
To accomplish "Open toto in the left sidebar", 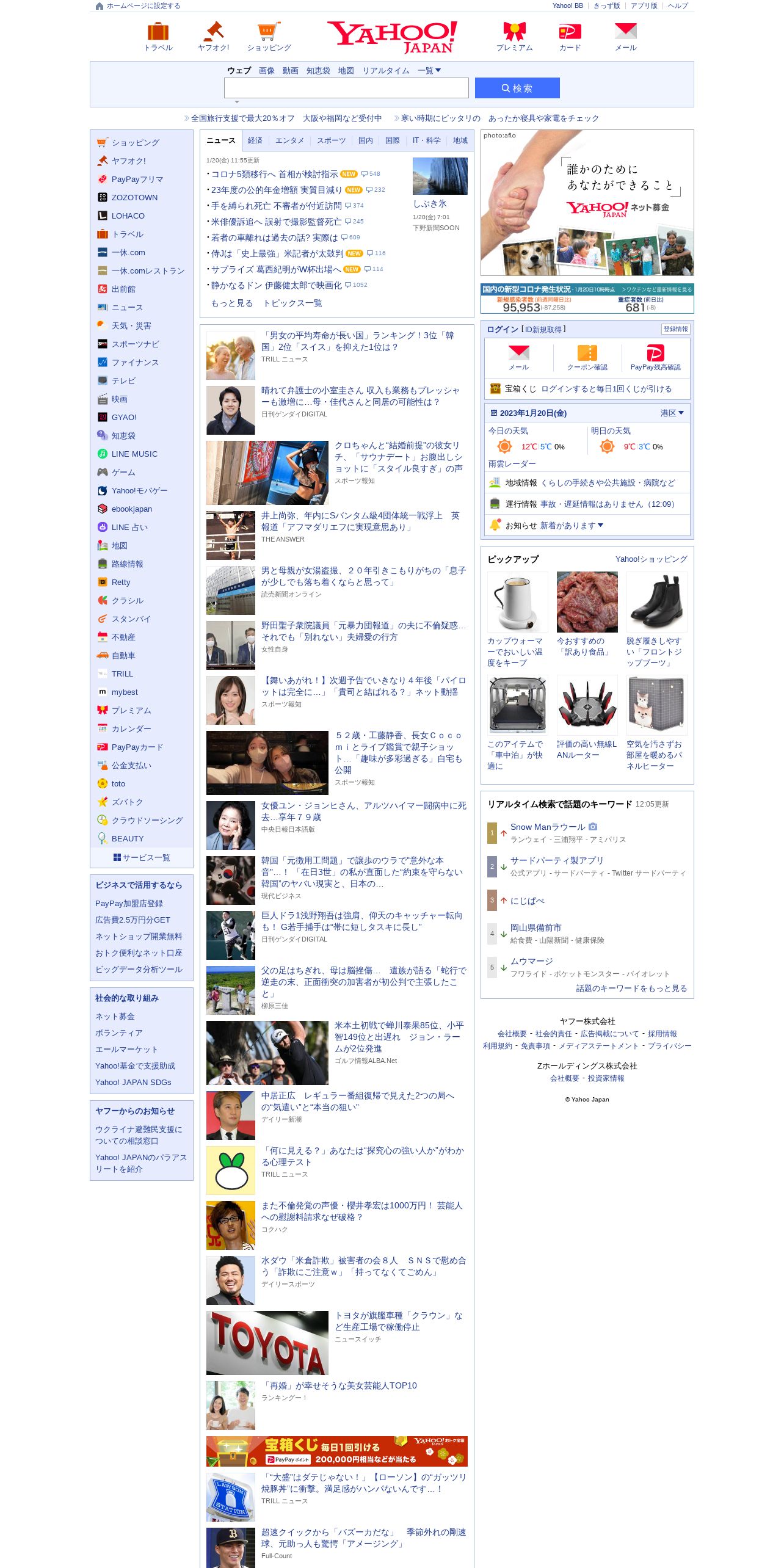I will point(118,784).
